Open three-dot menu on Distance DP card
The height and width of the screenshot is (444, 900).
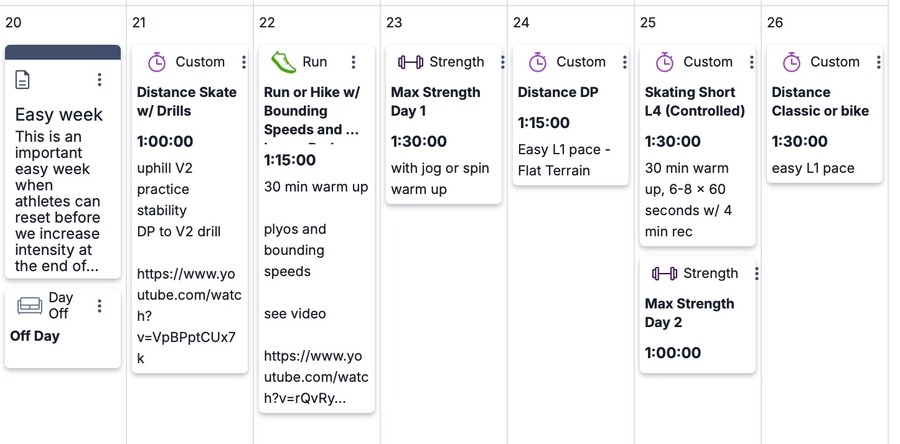pyautogui.click(x=625, y=62)
